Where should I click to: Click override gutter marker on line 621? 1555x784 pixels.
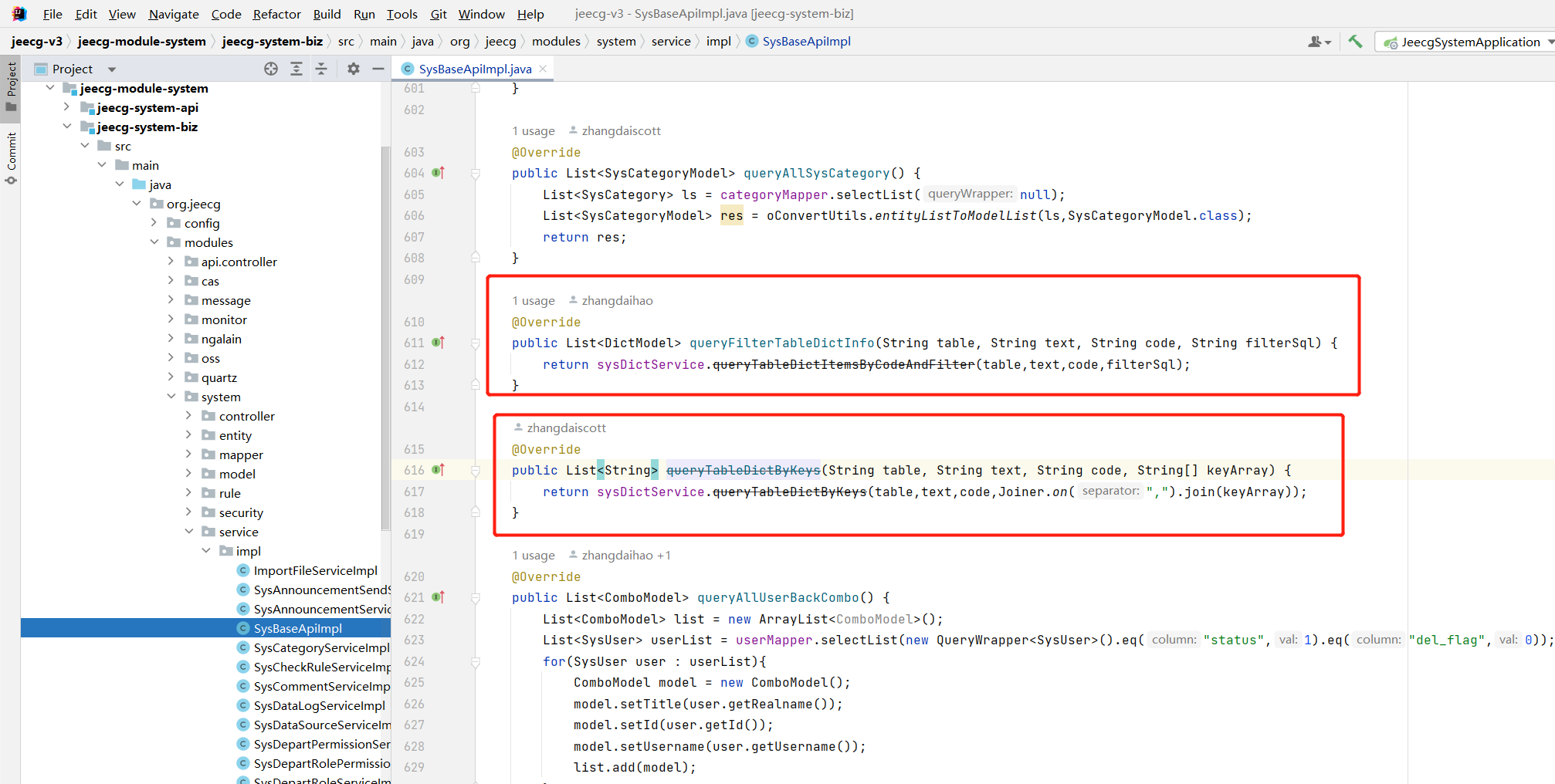[x=439, y=597]
